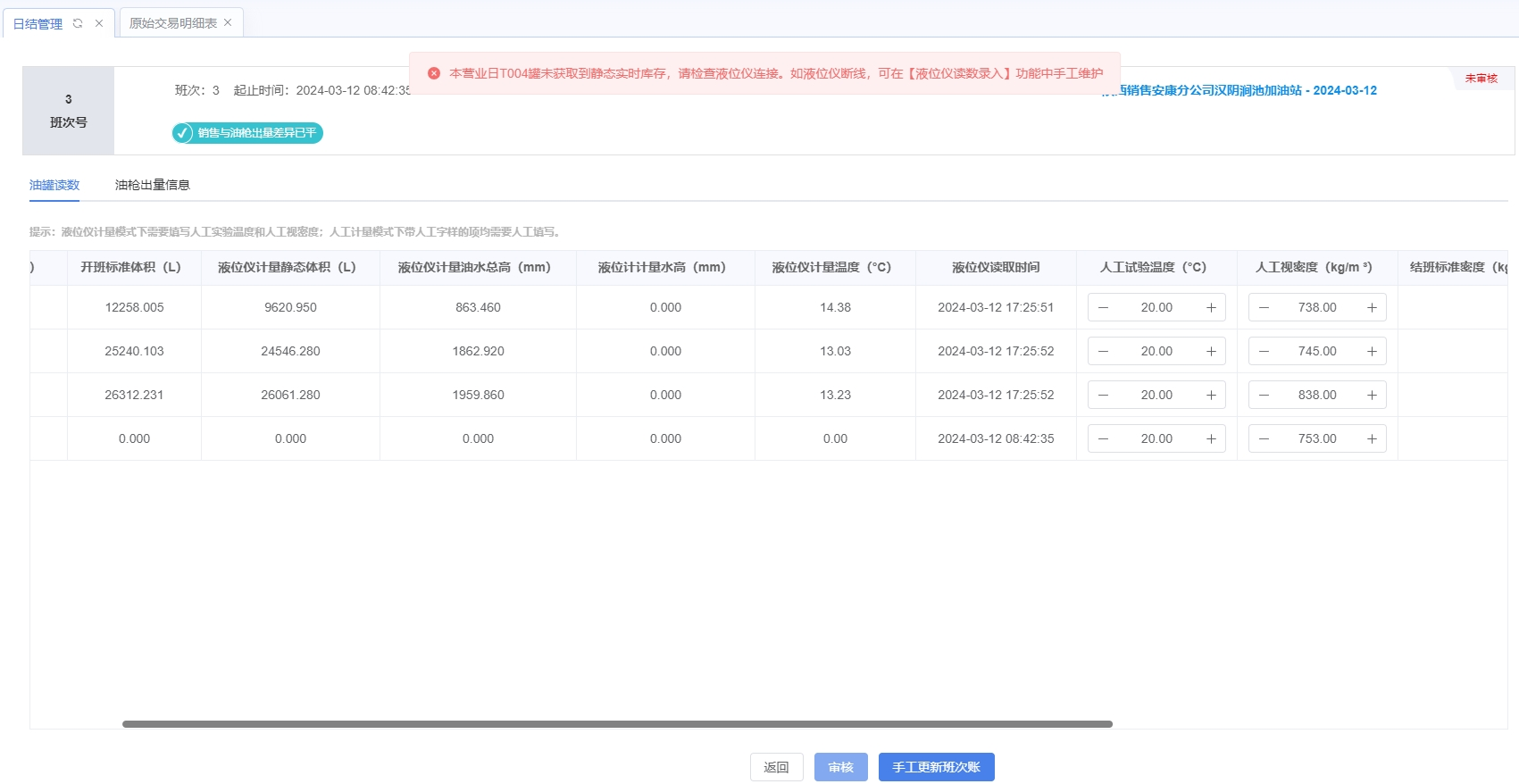Screen dimensions: 1519x784
Task: Close the 原始交易明细表 tab
Action: coord(228,23)
